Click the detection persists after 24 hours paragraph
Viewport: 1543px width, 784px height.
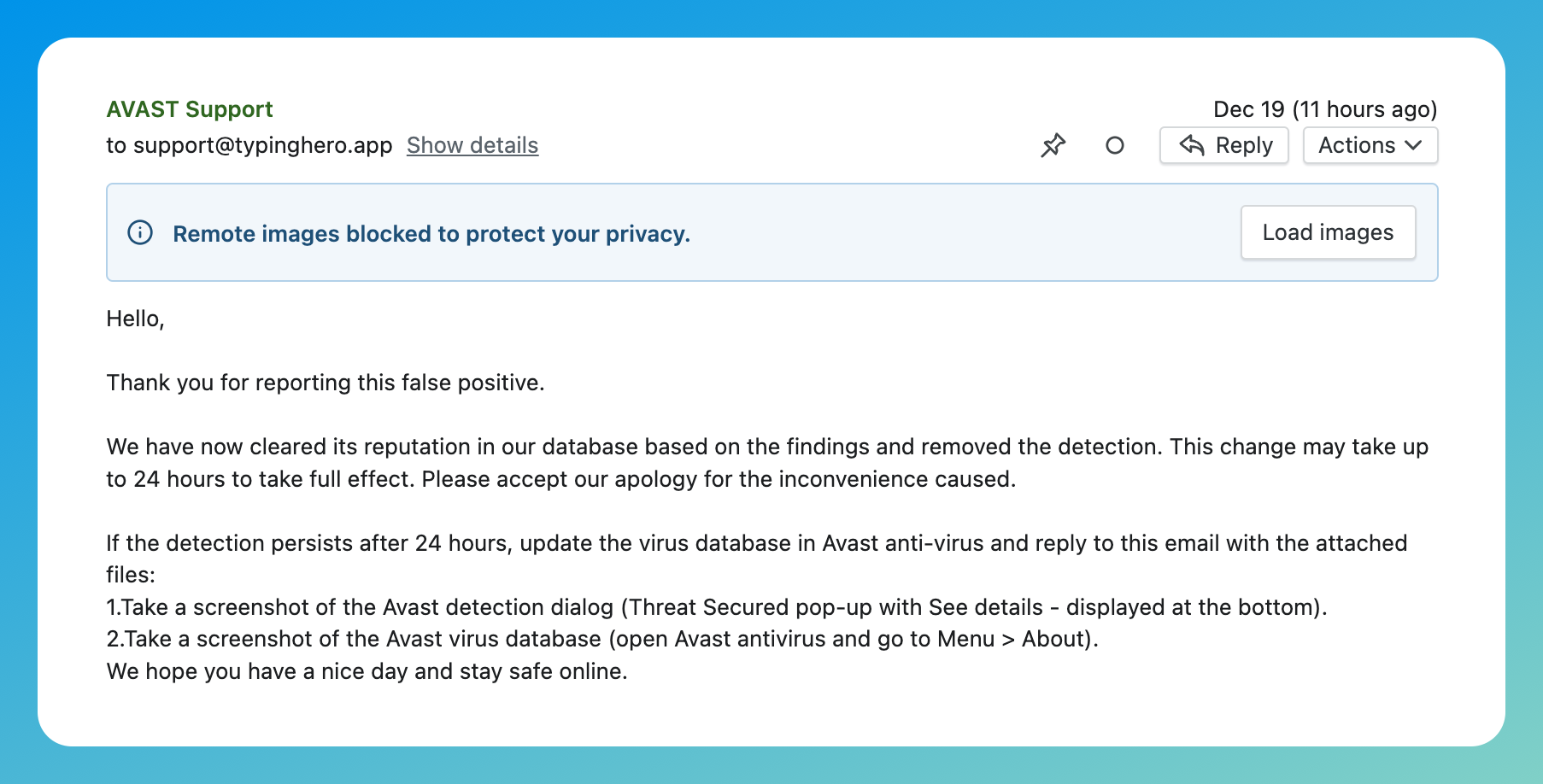click(x=757, y=559)
